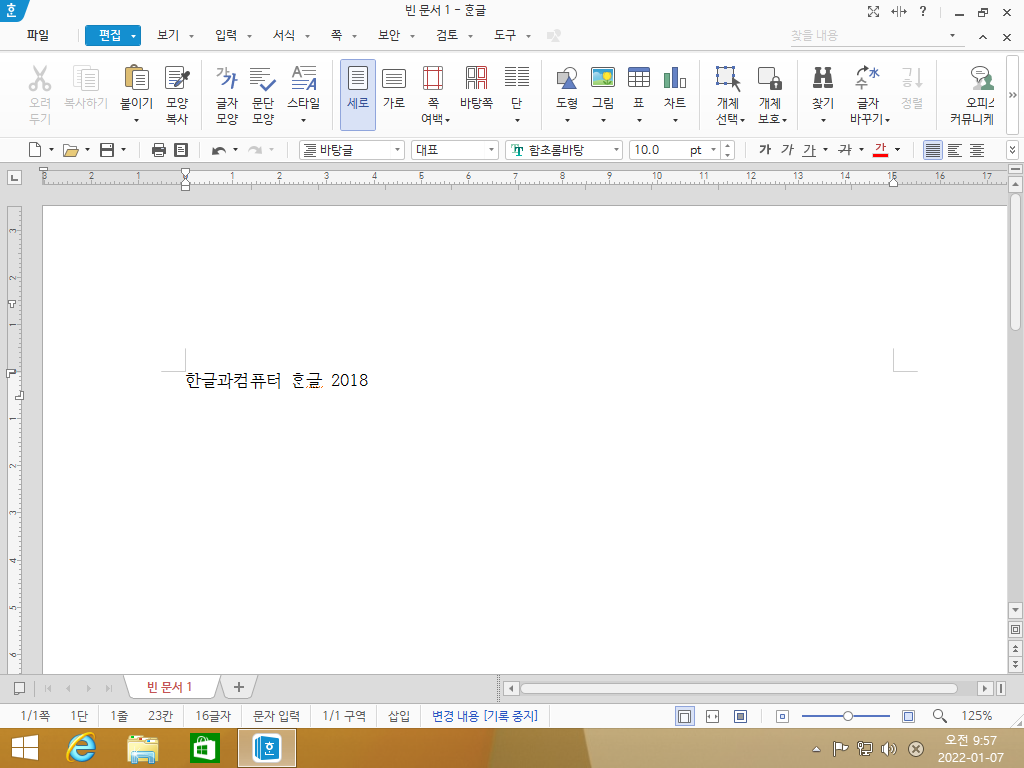Open paragraph style 바탕글 dropdown
1024x768 pixels.
(397, 150)
